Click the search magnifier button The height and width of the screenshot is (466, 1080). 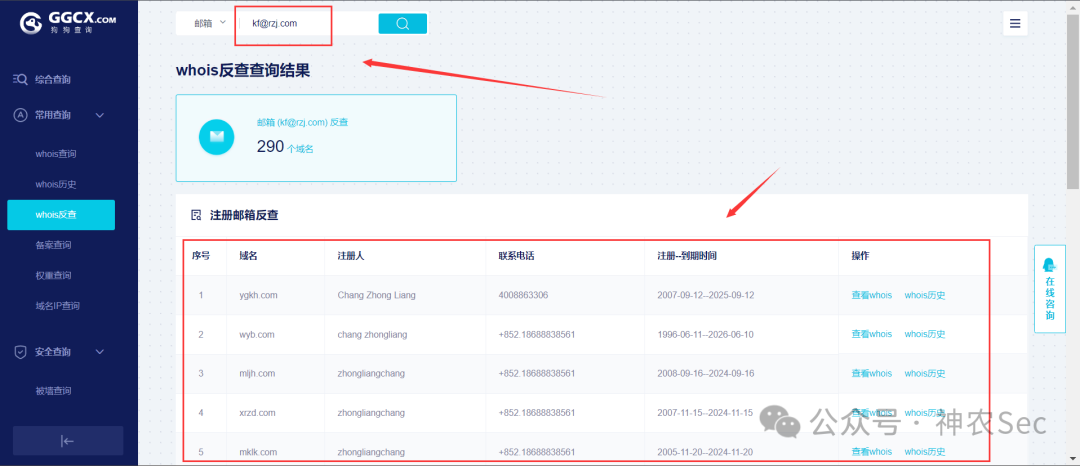[x=403, y=23]
